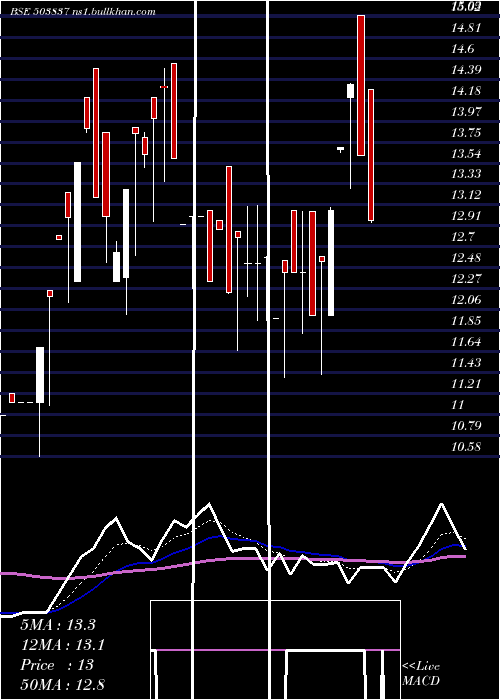Select the 14.18 price axis label
The height and width of the screenshot is (700, 500).
466,91
